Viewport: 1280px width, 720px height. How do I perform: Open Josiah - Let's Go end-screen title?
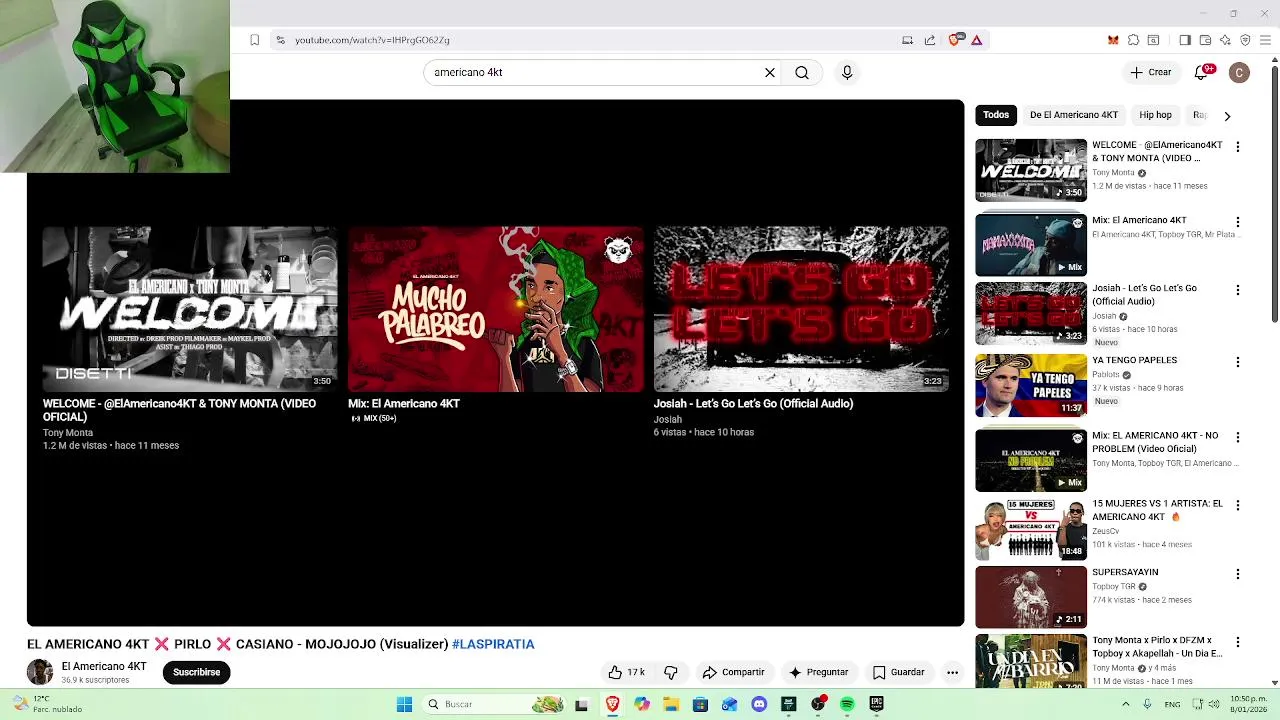(753, 404)
